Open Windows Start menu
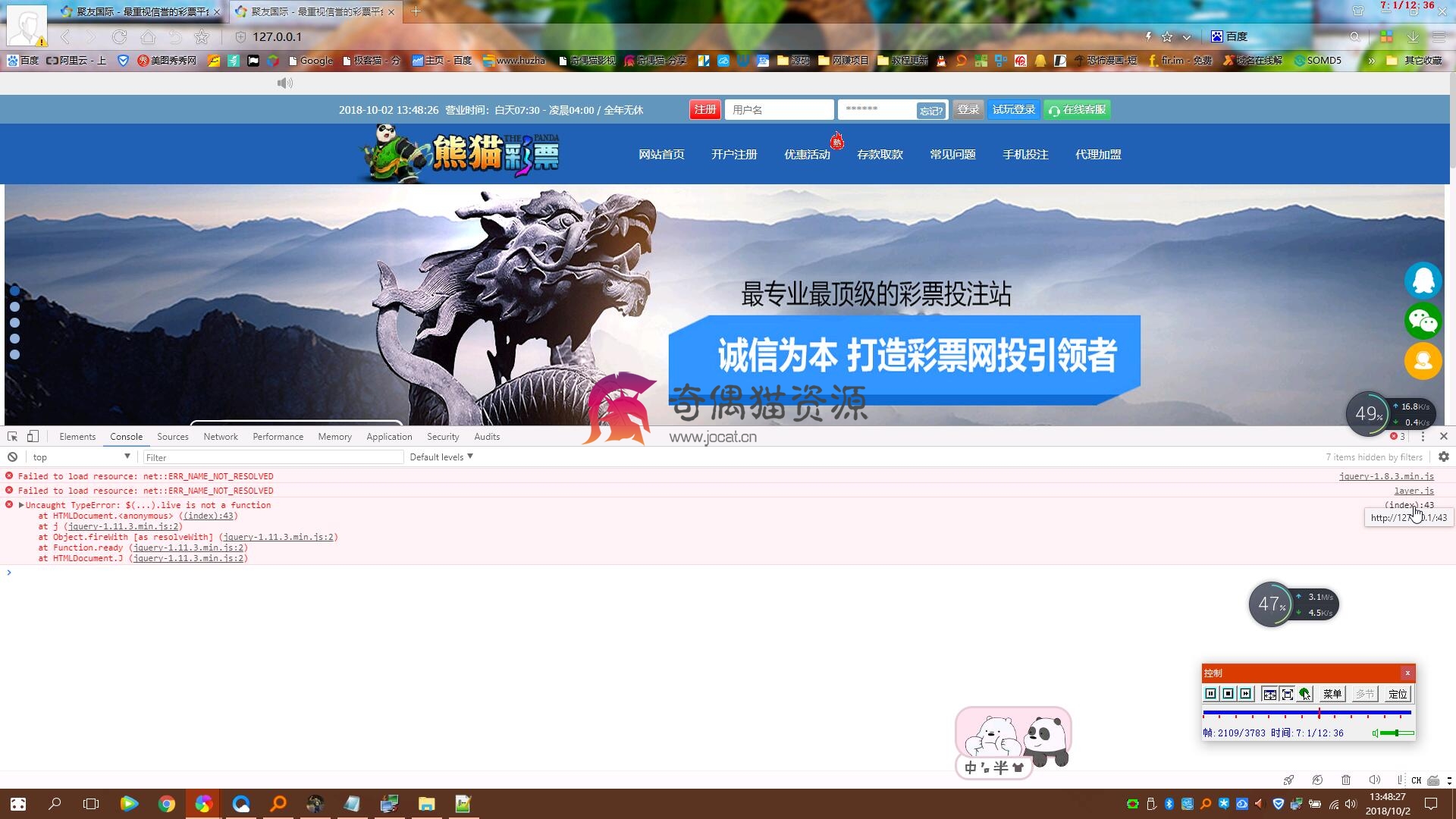The image size is (1456, 819). pyautogui.click(x=18, y=804)
